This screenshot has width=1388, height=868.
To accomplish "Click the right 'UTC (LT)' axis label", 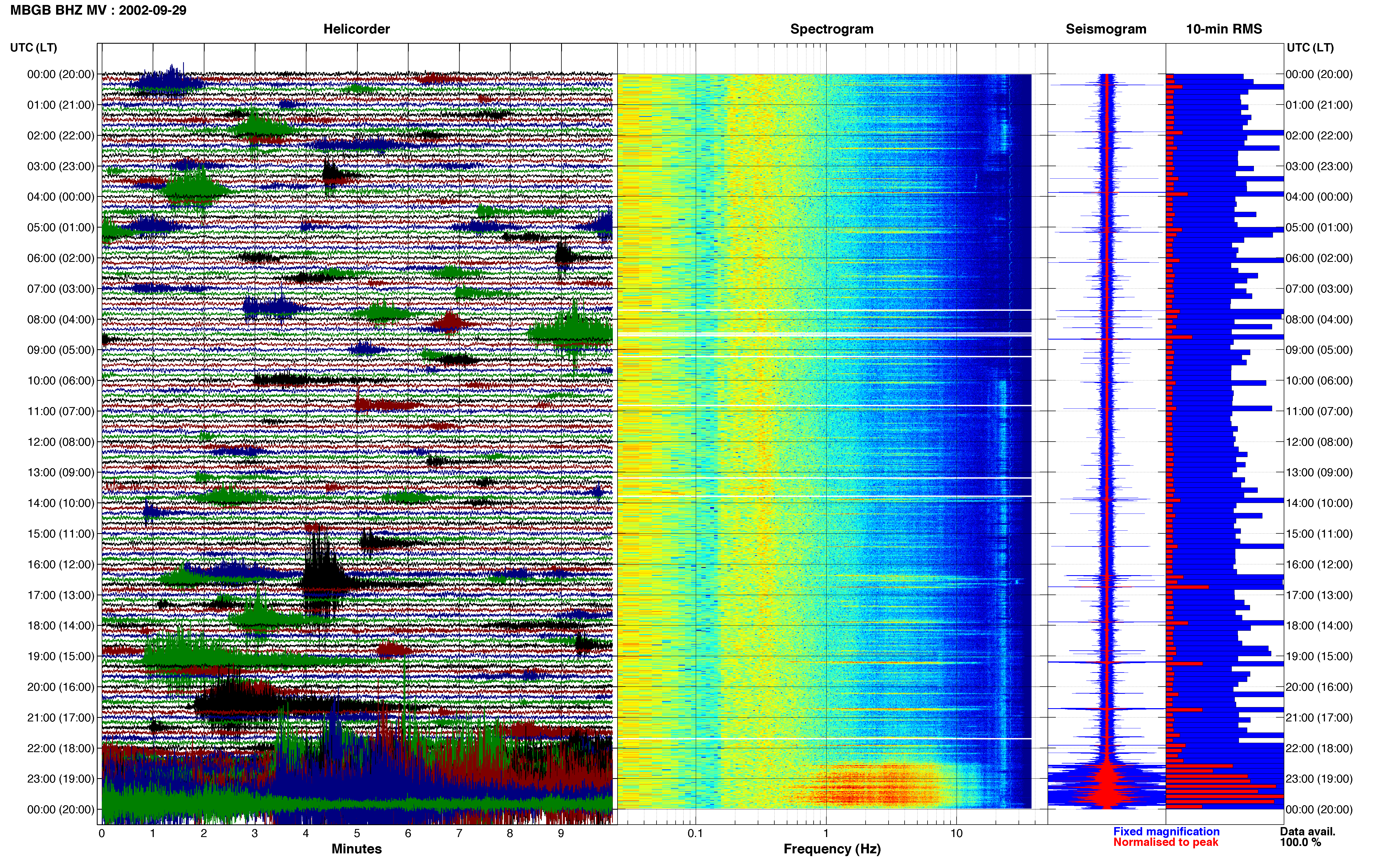I will pos(1310,48).
